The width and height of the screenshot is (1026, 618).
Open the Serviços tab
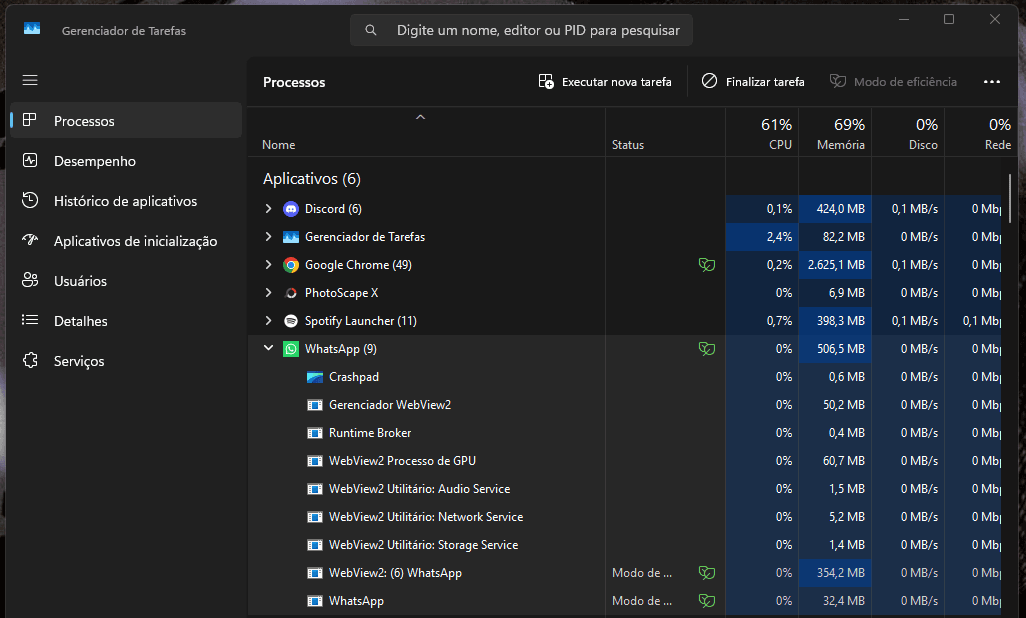click(x=126, y=361)
